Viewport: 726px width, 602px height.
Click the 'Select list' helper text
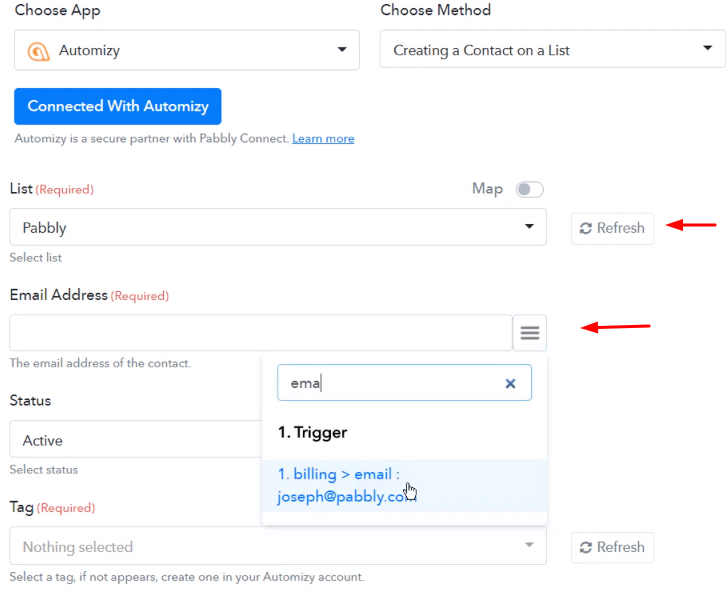tap(36, 257)
